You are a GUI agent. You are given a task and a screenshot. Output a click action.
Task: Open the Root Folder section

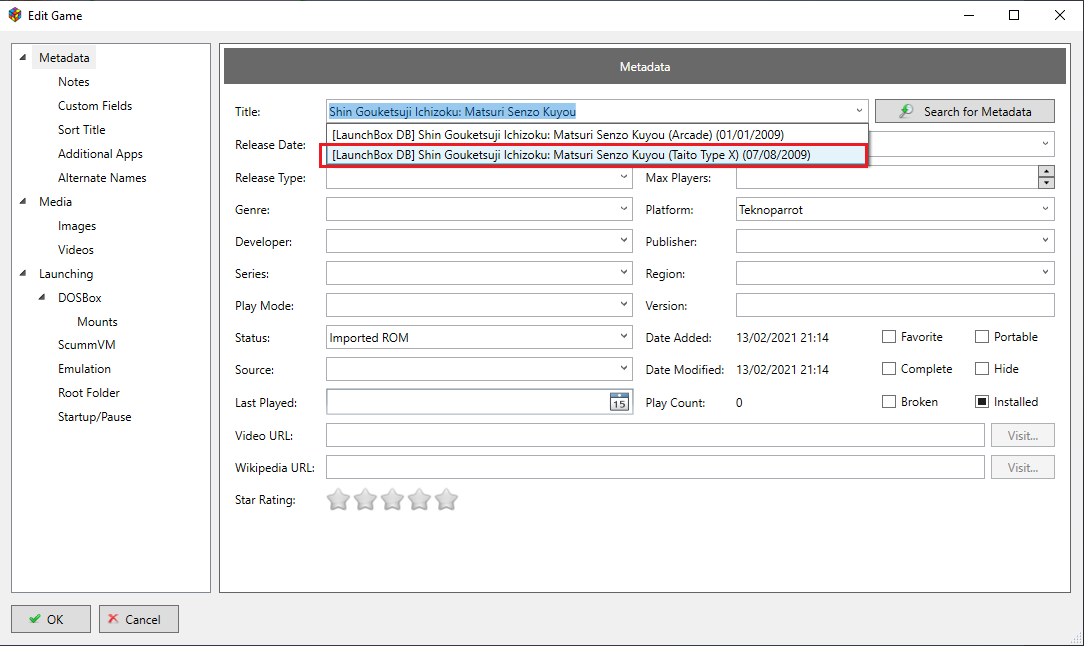point(89,393)
